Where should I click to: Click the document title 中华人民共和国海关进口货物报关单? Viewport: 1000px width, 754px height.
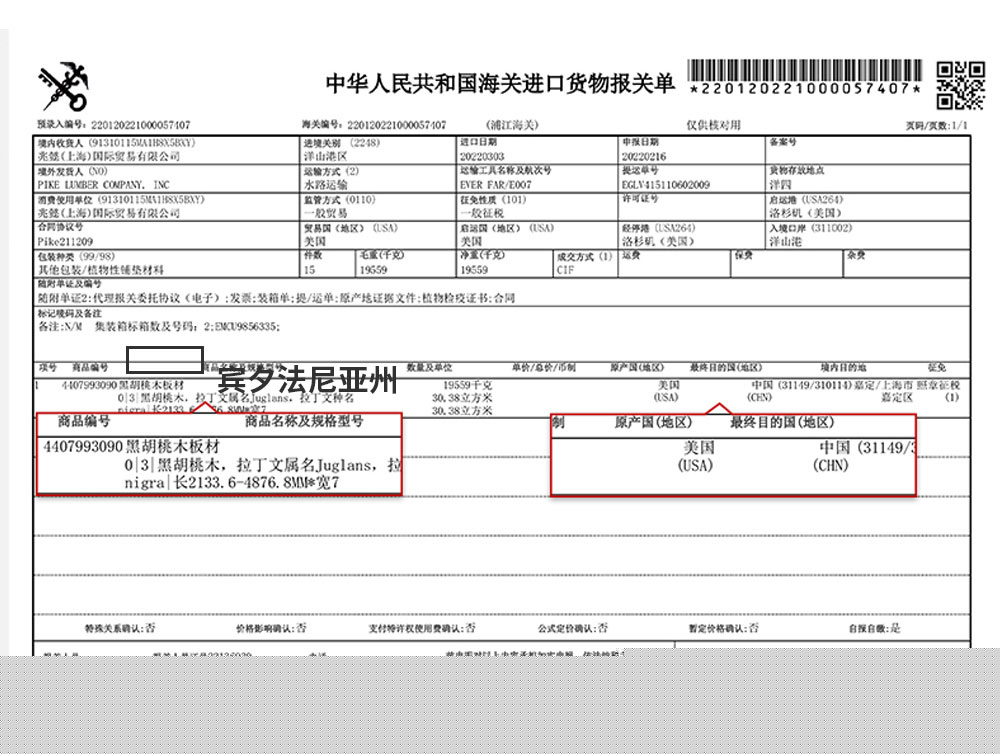coord(500,84)
